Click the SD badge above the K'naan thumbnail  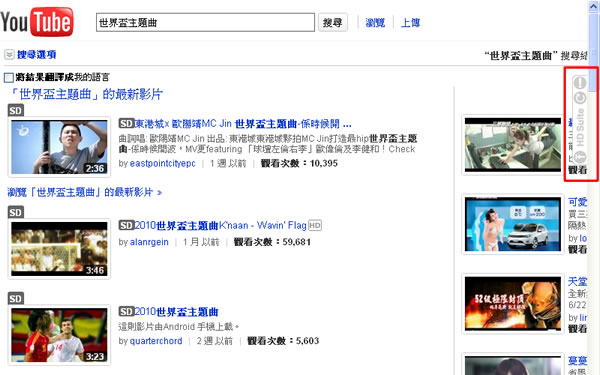(x=16, y=212)
